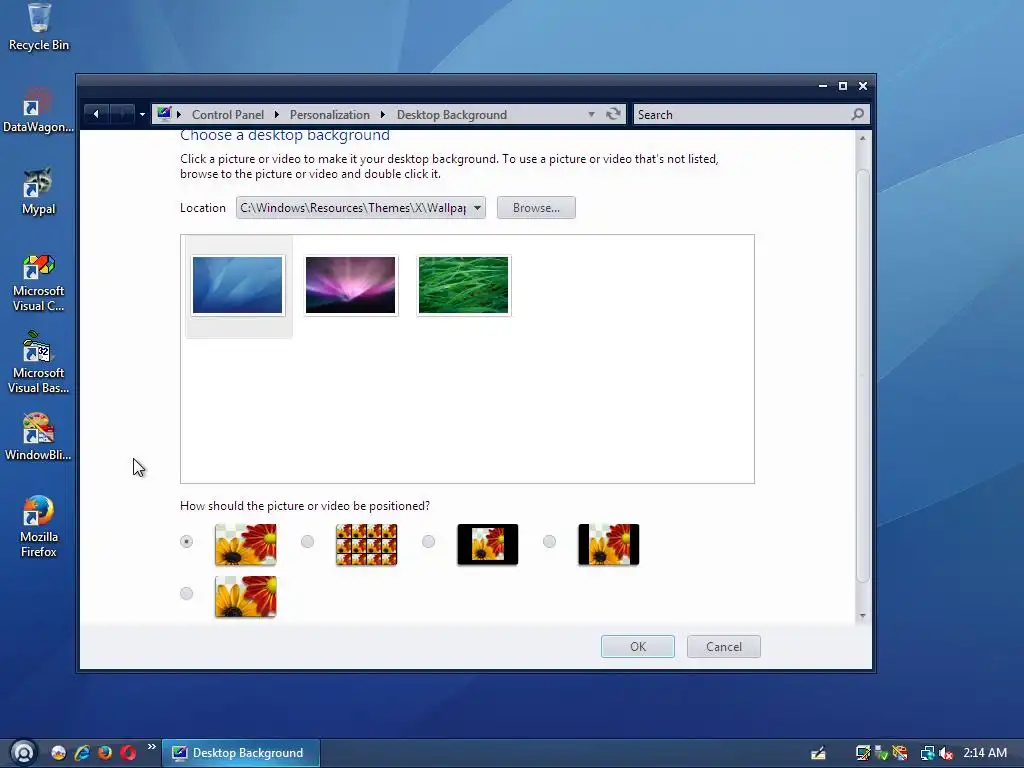This screenshot has width=1024, height=768.
Task: Expand the arrow after Control Panel
Action: click(x=277, y=114)
